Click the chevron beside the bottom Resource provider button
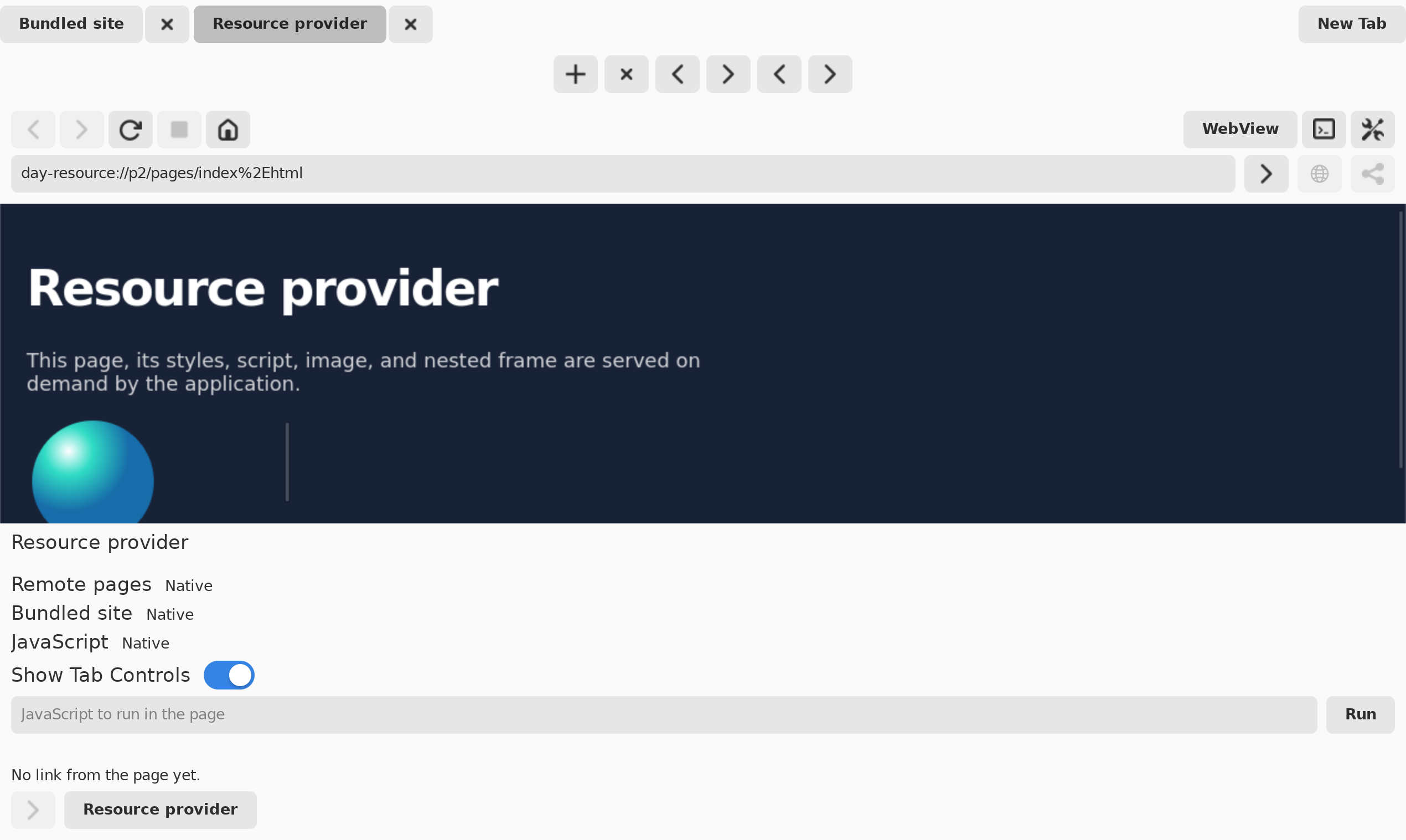This screenshot has height=840, width=1406. 33,810
